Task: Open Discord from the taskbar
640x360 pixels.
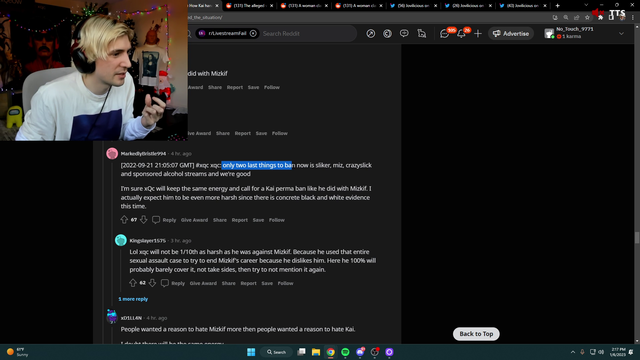Action: [x=360, y=352]
